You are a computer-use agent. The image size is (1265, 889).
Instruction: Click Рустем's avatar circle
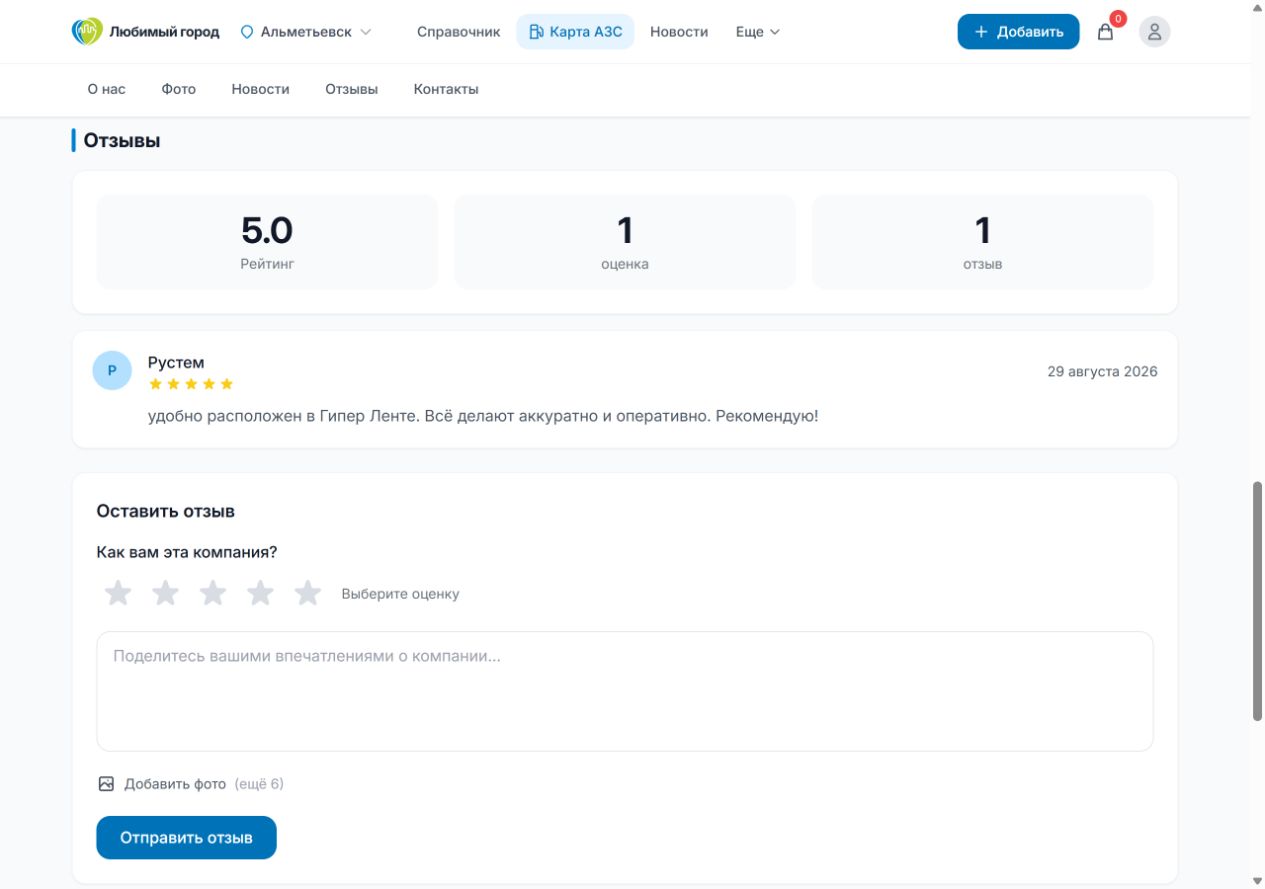tap(112, 370)
